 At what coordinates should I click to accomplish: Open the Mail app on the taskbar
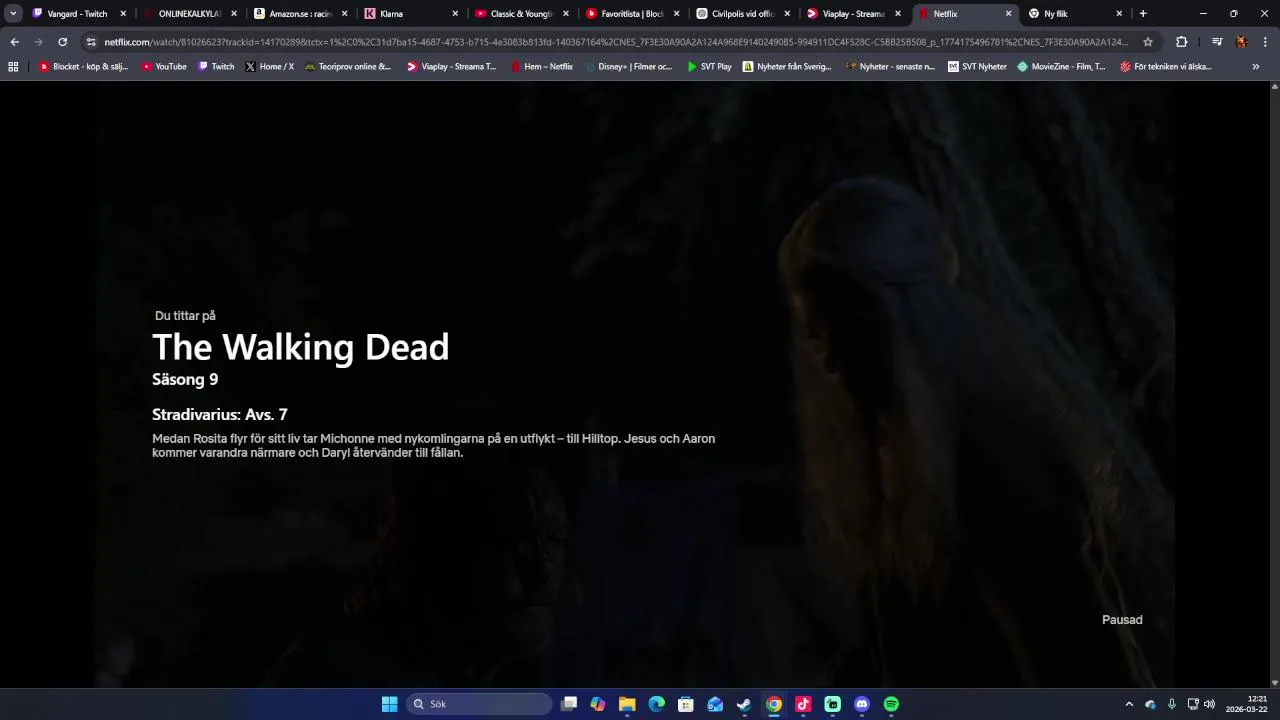click(x=715, y=704)
